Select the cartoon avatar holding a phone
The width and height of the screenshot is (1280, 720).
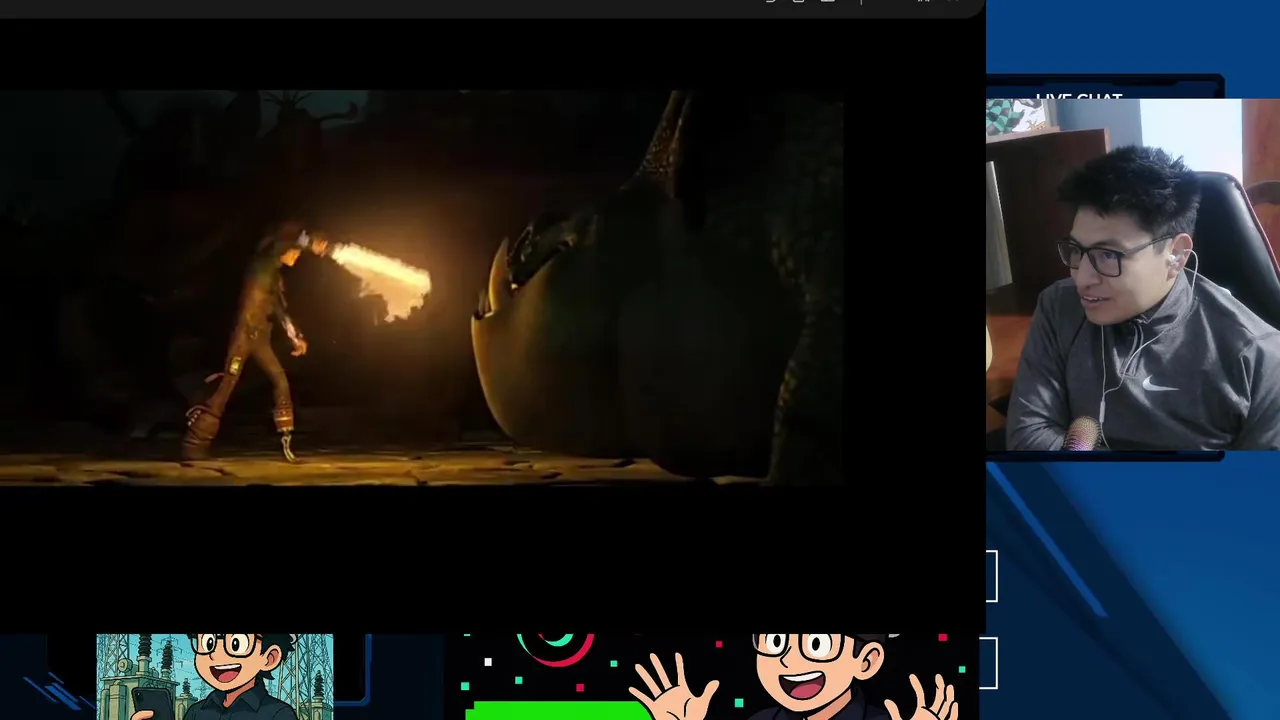tap(215, 677)
